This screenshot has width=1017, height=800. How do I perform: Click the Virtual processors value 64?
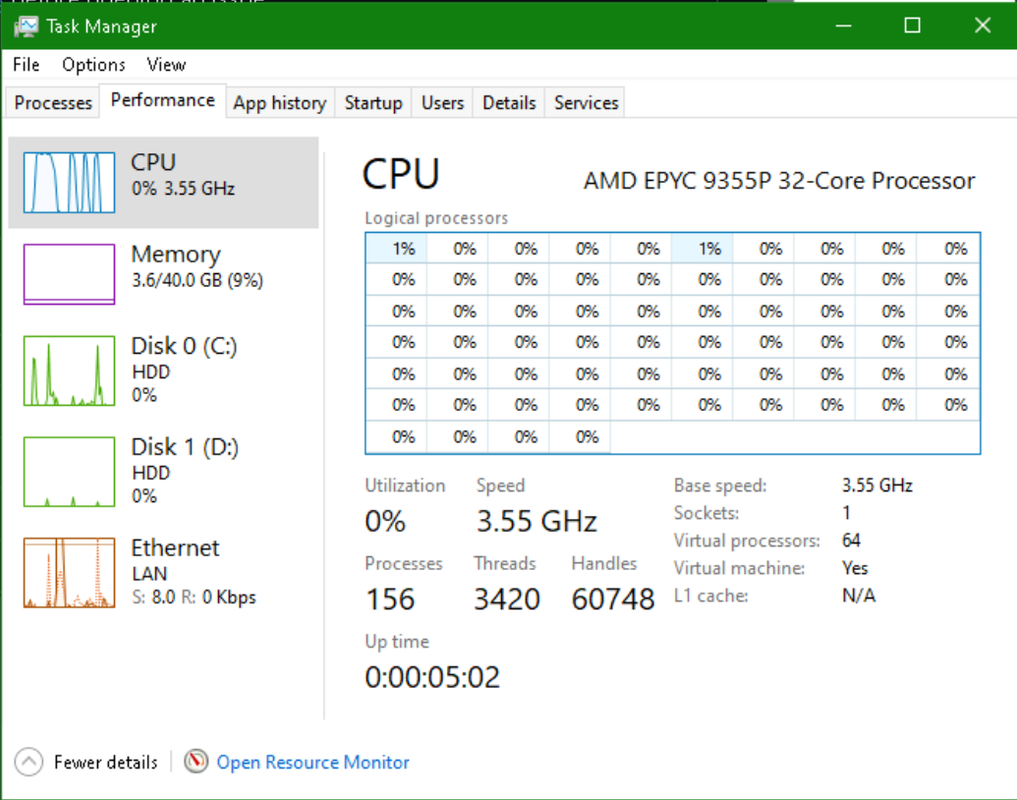851,540
